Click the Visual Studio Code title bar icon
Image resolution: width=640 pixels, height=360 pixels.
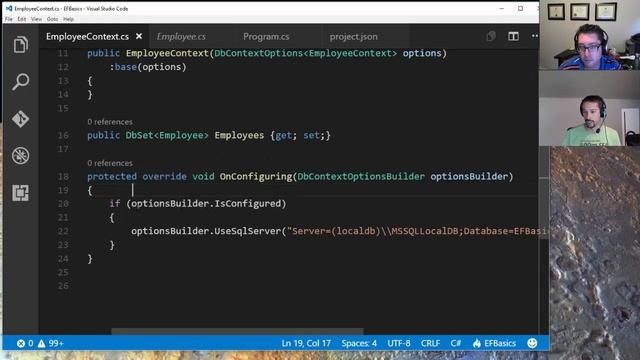[x=9, y=8]
